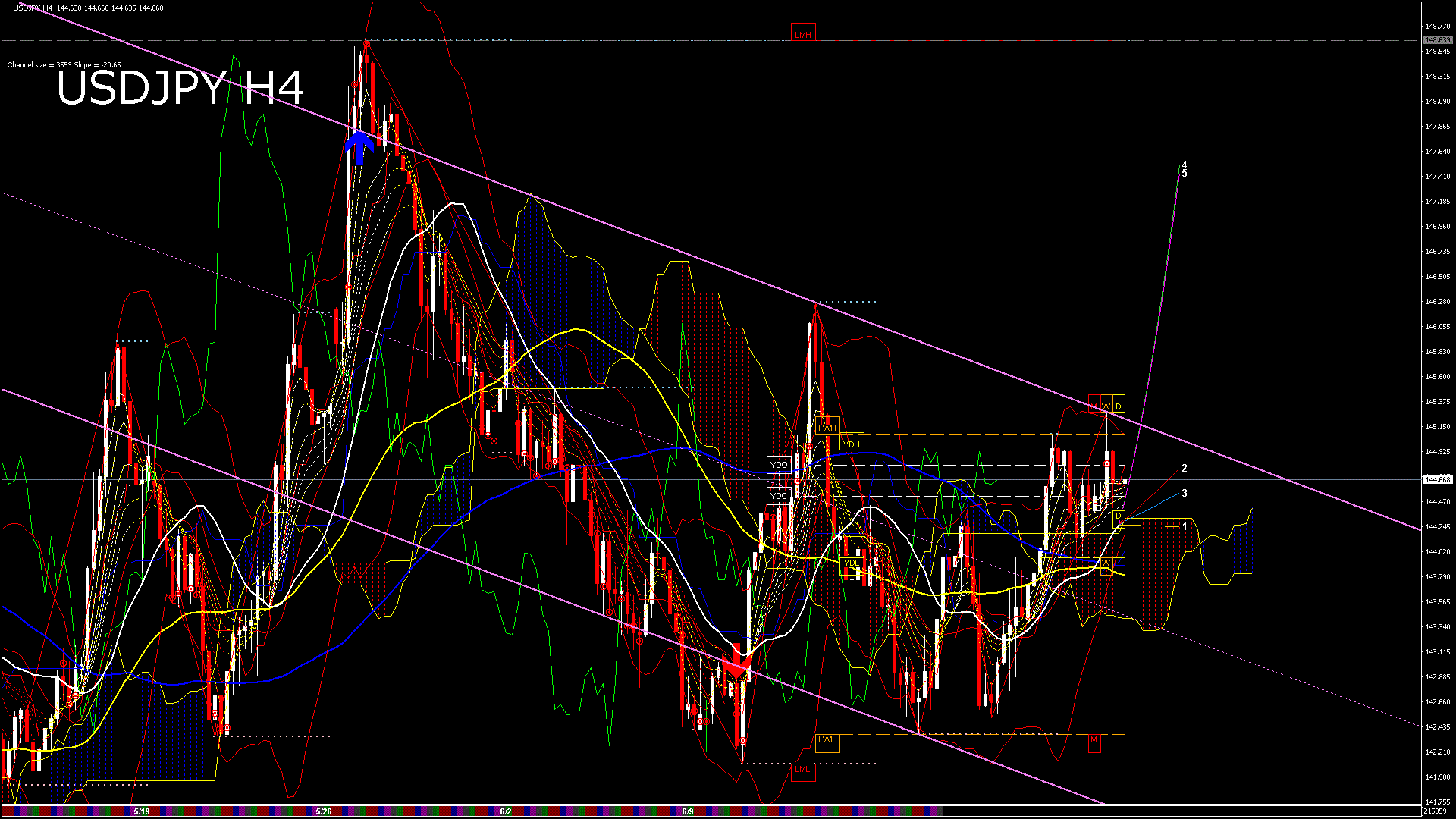Click the 146.055 price axis value
The width and height of the screenshot is (1456, 819).
(x=1438, y=326)
